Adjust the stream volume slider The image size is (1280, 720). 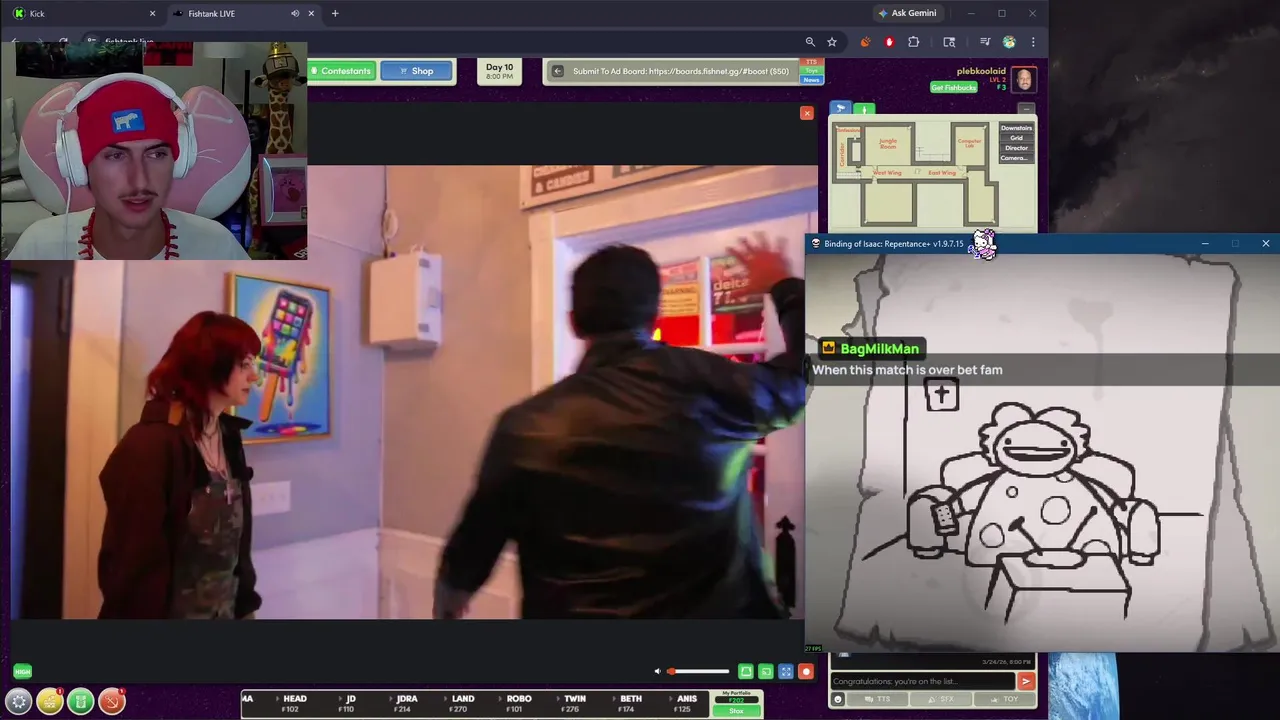699,672
